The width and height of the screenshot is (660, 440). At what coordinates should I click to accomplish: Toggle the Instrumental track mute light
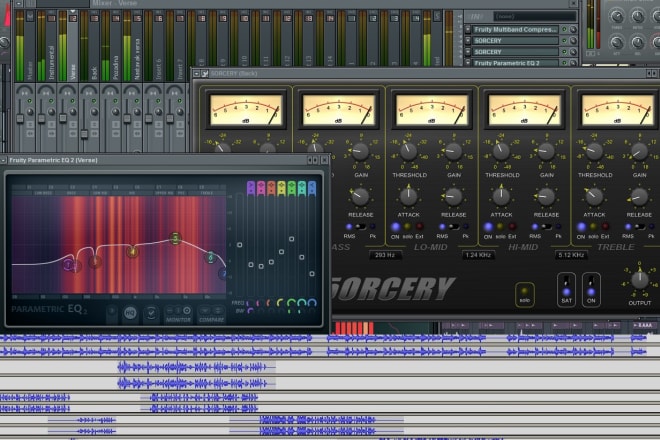click(51, 101)
